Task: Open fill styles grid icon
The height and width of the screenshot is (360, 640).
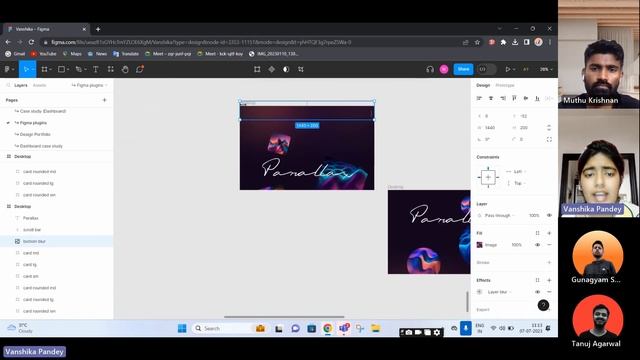Action: (x=538, y=233)
